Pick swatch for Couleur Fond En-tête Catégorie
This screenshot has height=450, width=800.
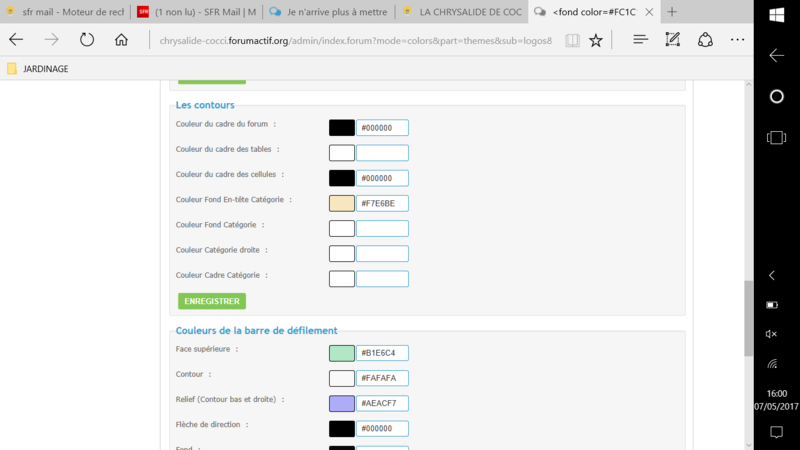pos(342,203)
